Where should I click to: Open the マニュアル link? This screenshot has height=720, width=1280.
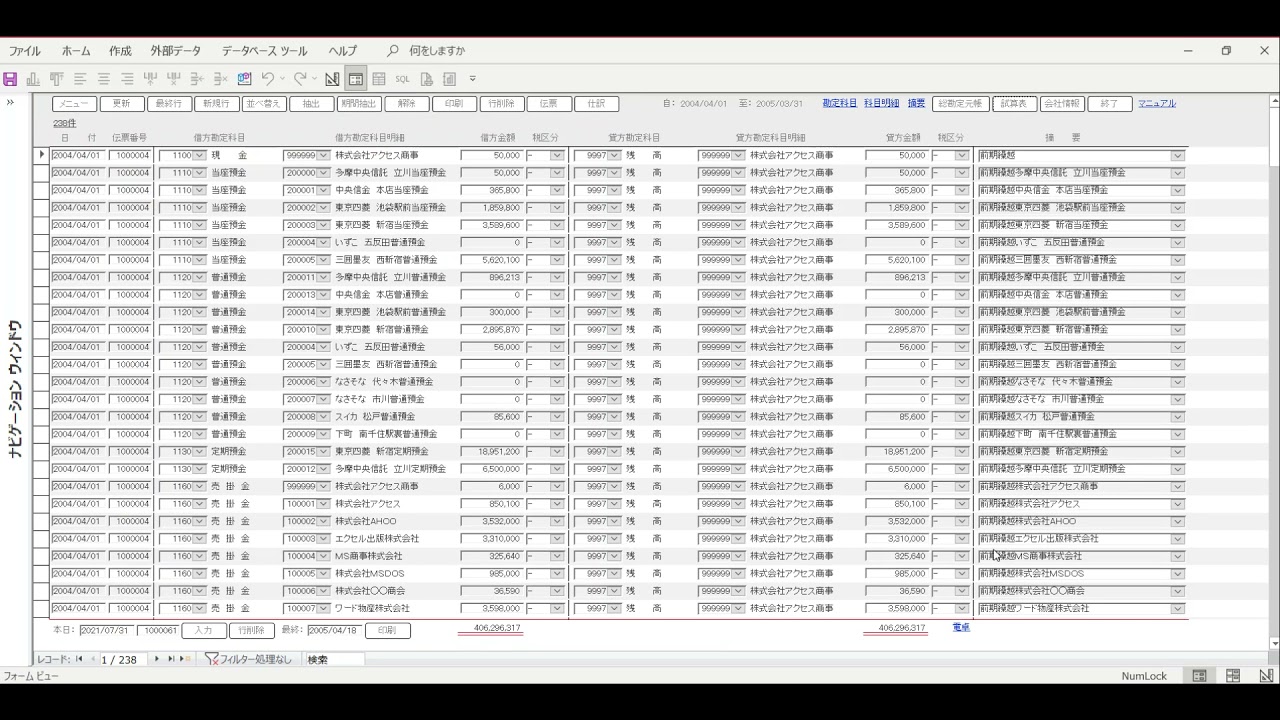1157,103
